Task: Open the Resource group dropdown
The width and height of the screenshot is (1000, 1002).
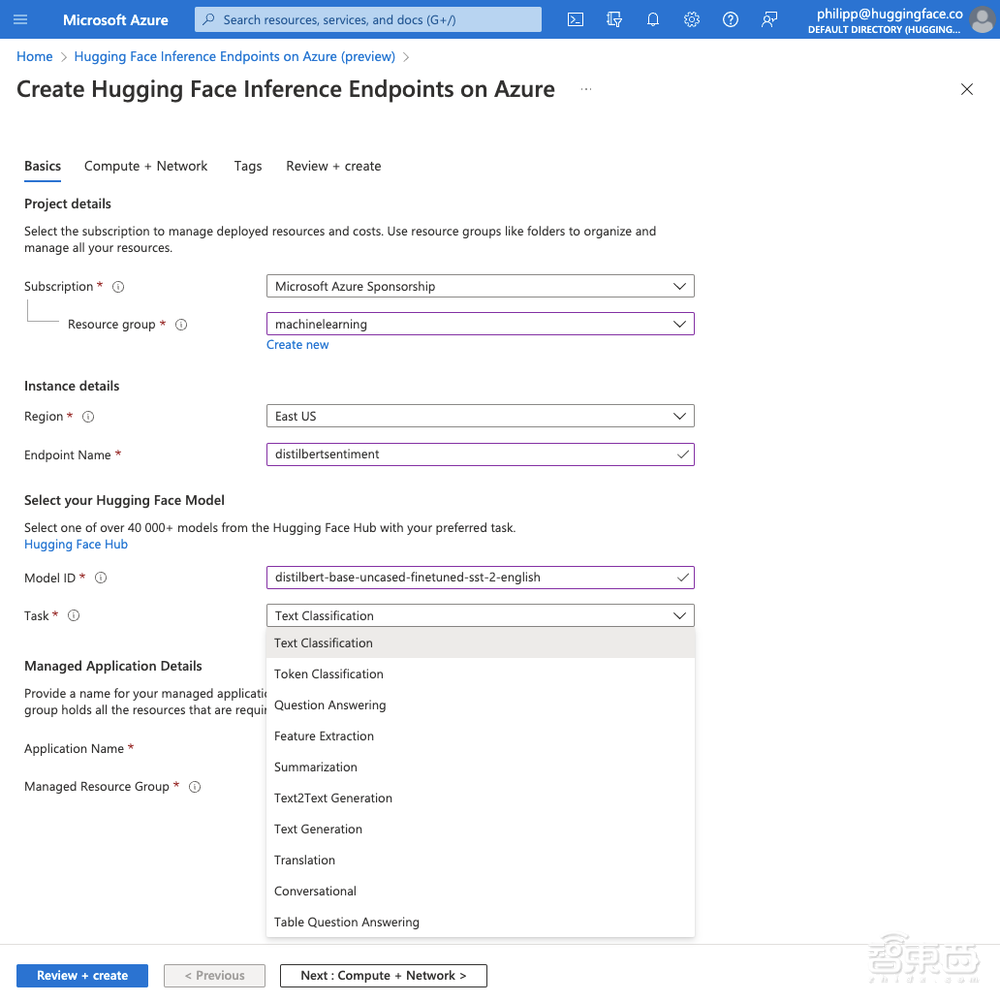Action: [480, 324]
